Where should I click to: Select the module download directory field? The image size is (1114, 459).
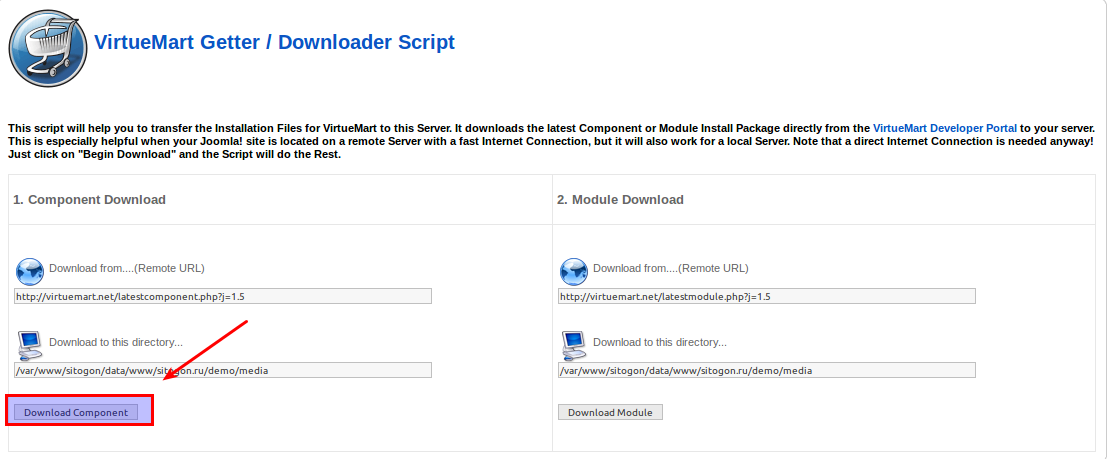click(x=767, y=370)
